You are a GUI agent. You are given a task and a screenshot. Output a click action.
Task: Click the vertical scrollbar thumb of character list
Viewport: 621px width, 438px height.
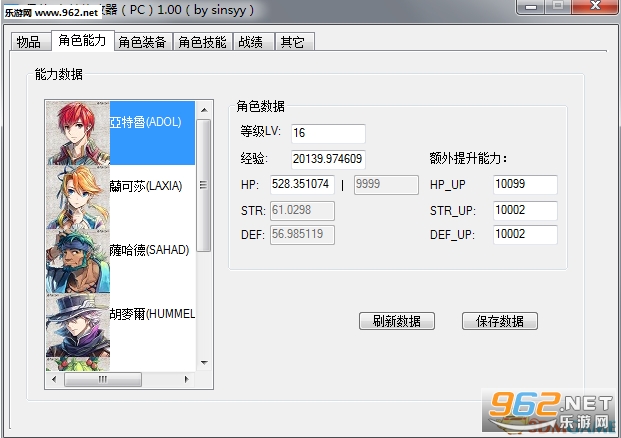[204, 185]
